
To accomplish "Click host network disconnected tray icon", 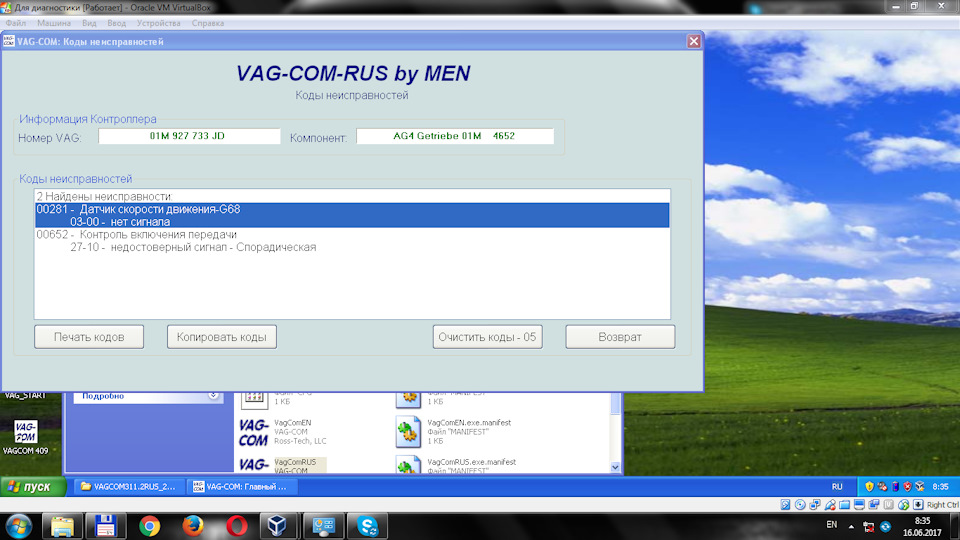I will [x=868, y=527].
